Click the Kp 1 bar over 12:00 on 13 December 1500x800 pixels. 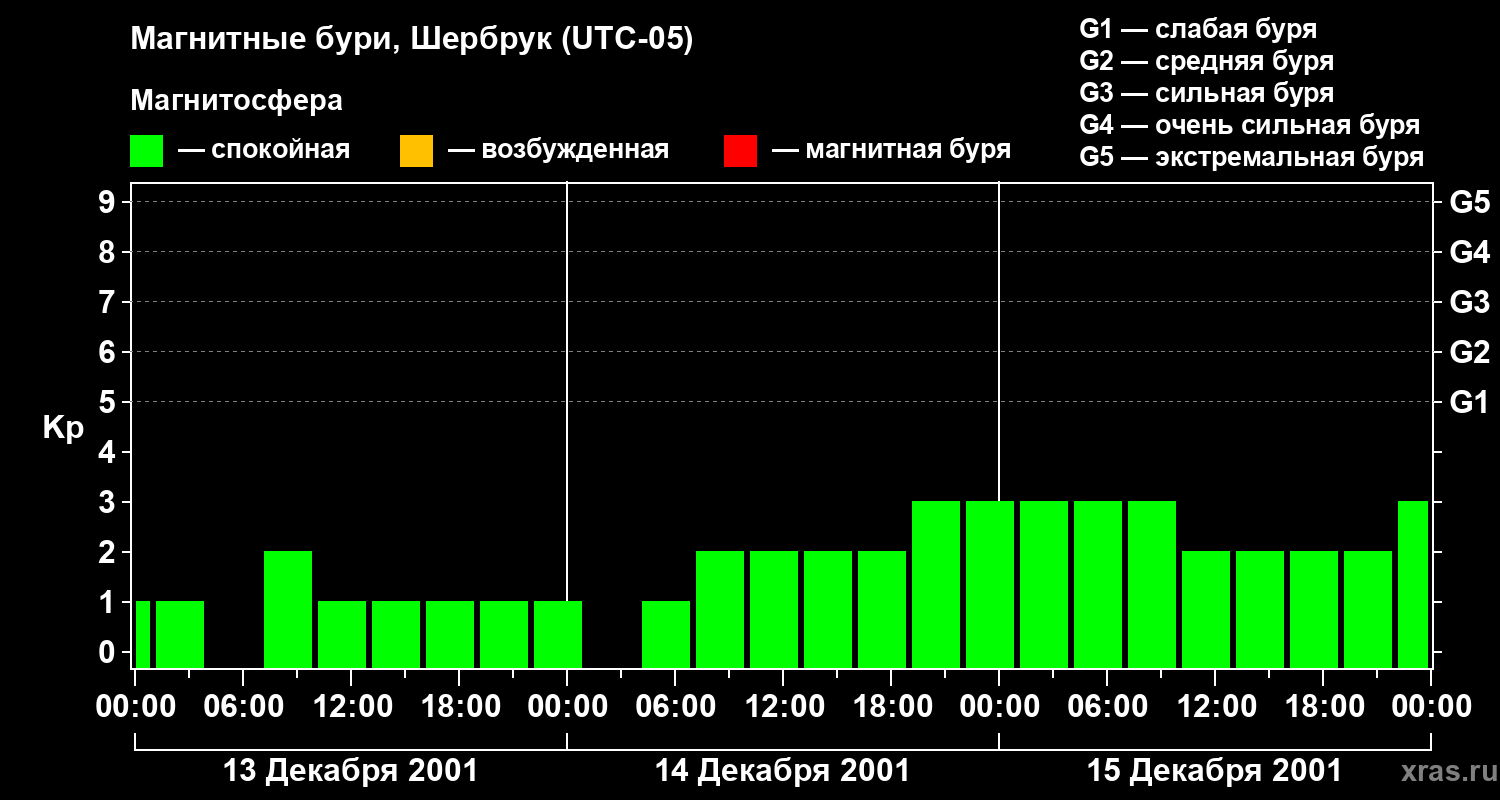tap(342, 634)
